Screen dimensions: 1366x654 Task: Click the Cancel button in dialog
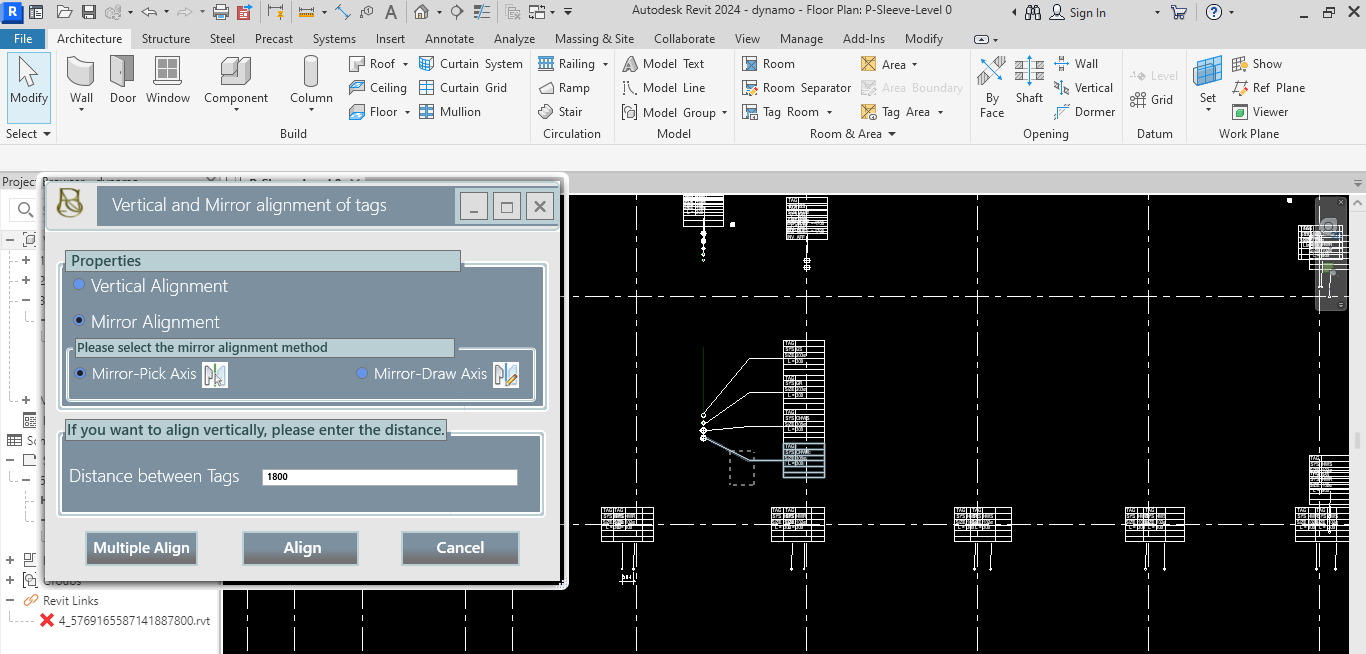[x=460, y=547]
